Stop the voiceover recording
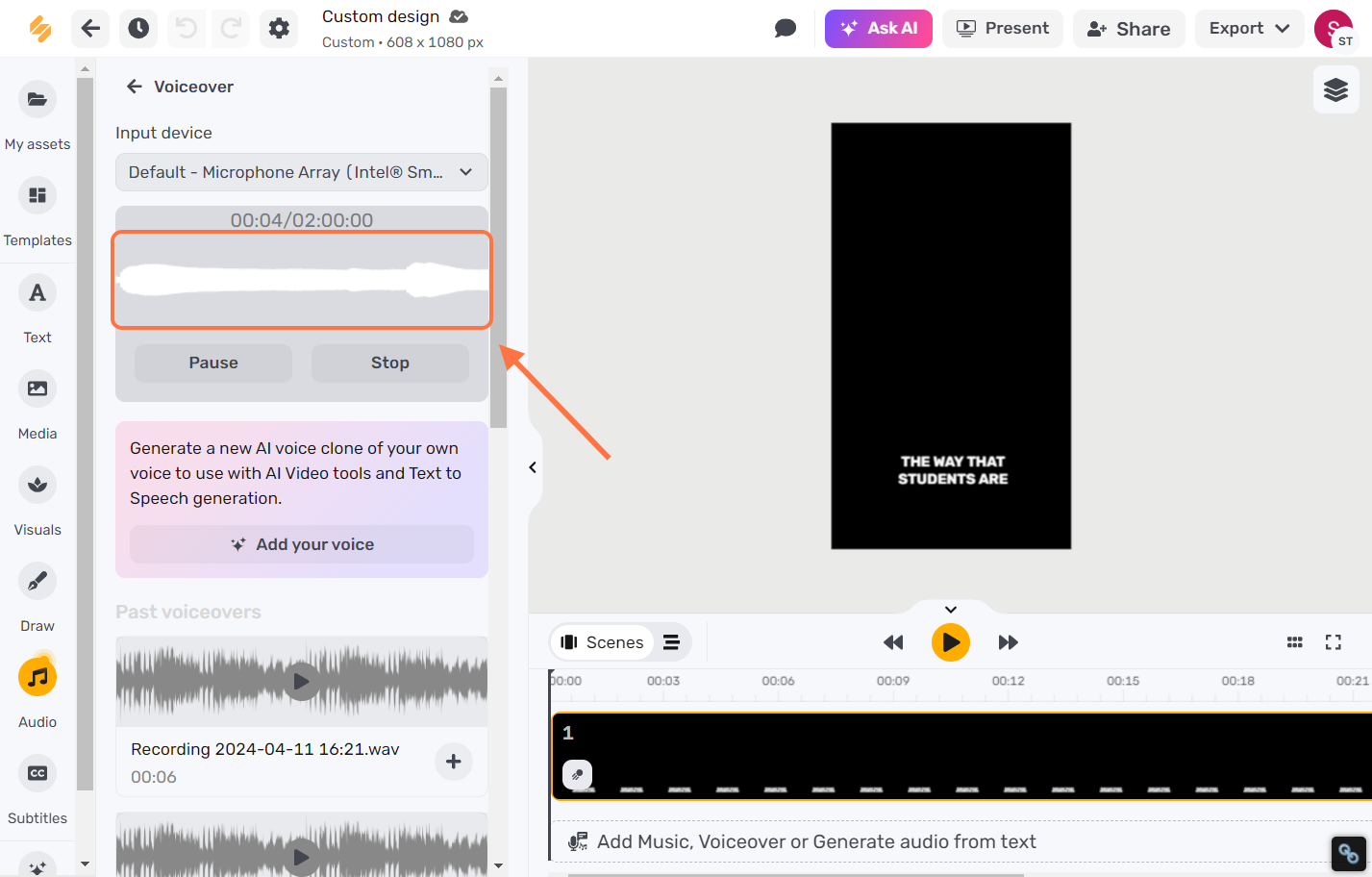 (390, 363)
